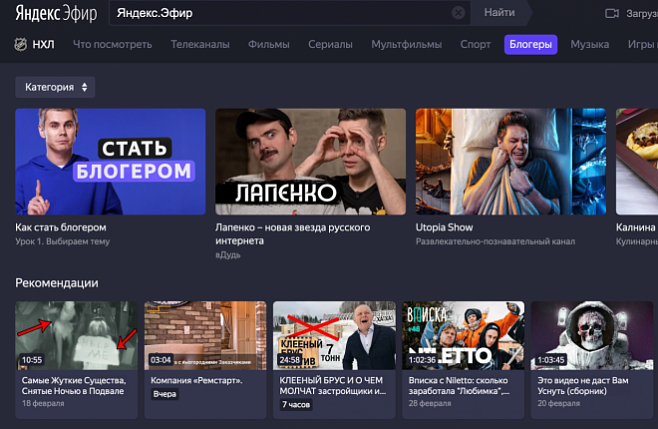Select the Мультфильмы tab
Screen dimensions: 658x429
click(405, 45)
